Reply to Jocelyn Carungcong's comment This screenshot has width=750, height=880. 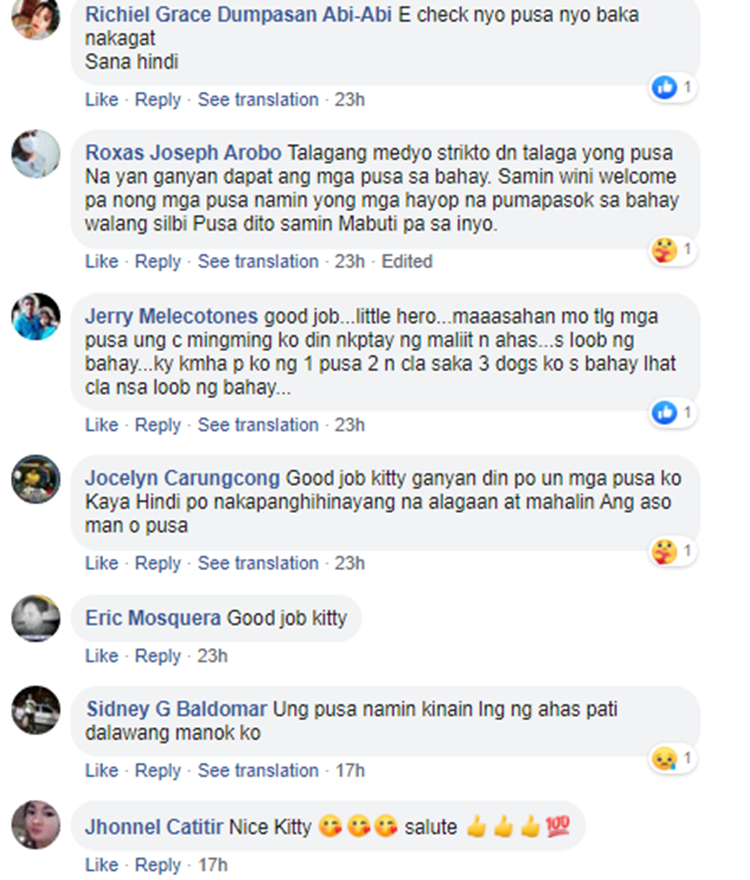tap(158, 563)
